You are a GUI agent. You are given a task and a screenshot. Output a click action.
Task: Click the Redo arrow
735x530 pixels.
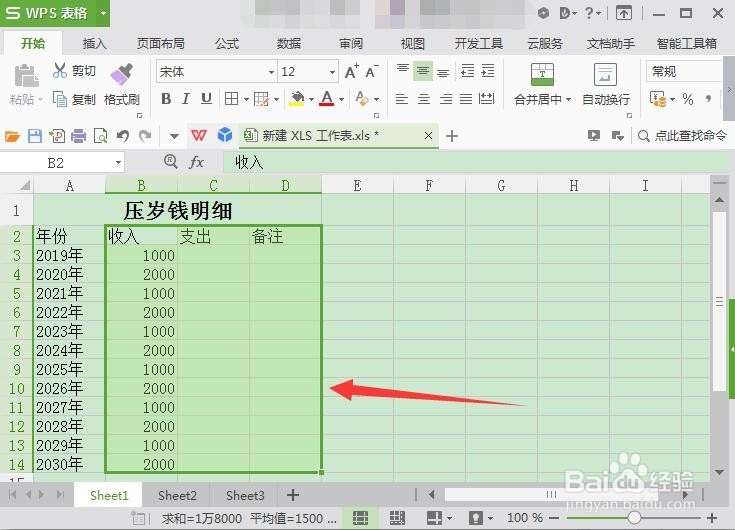click(145, 136)
